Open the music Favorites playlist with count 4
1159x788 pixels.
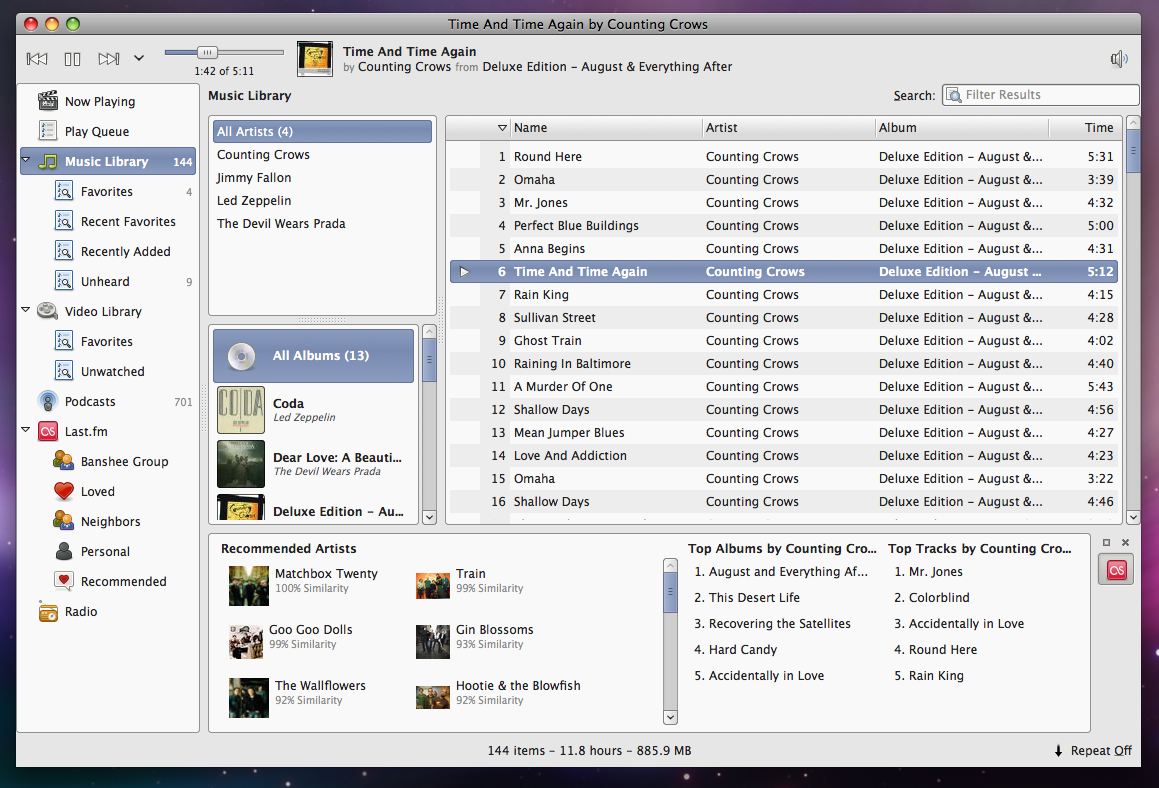point(109,191)
